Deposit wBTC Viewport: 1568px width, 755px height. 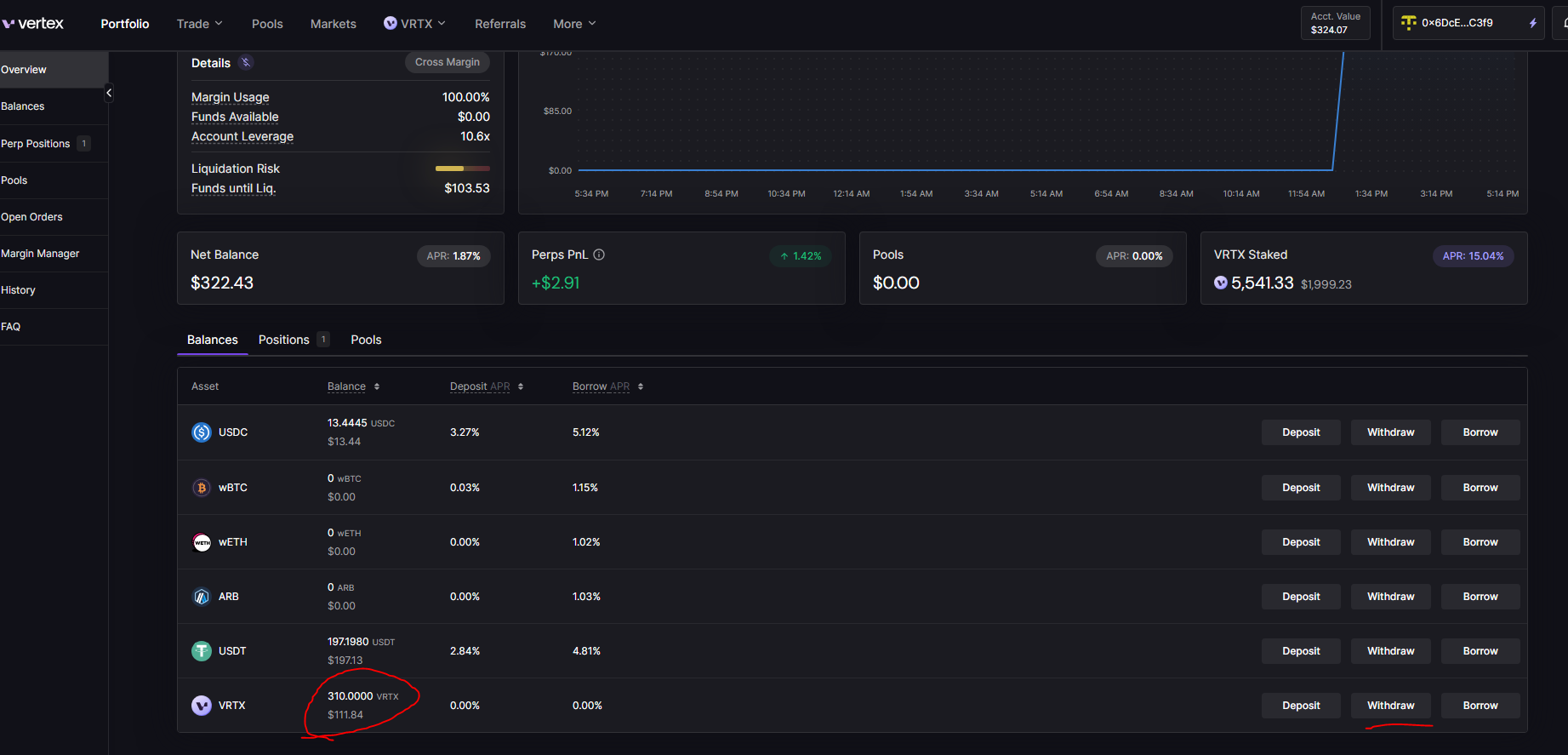point(1301,488)
